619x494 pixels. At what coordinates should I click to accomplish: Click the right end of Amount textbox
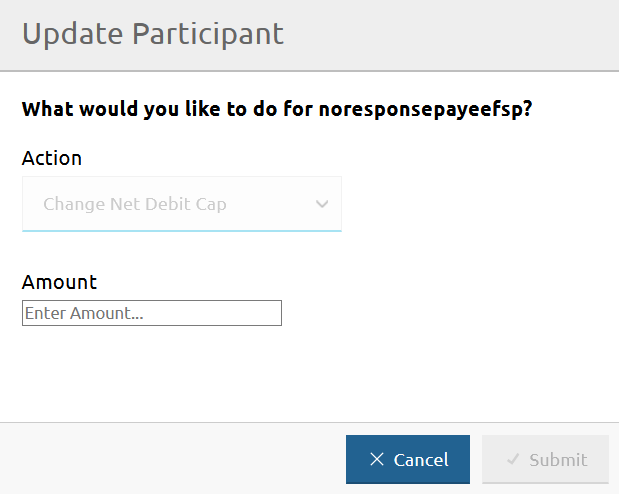[272, 313]
